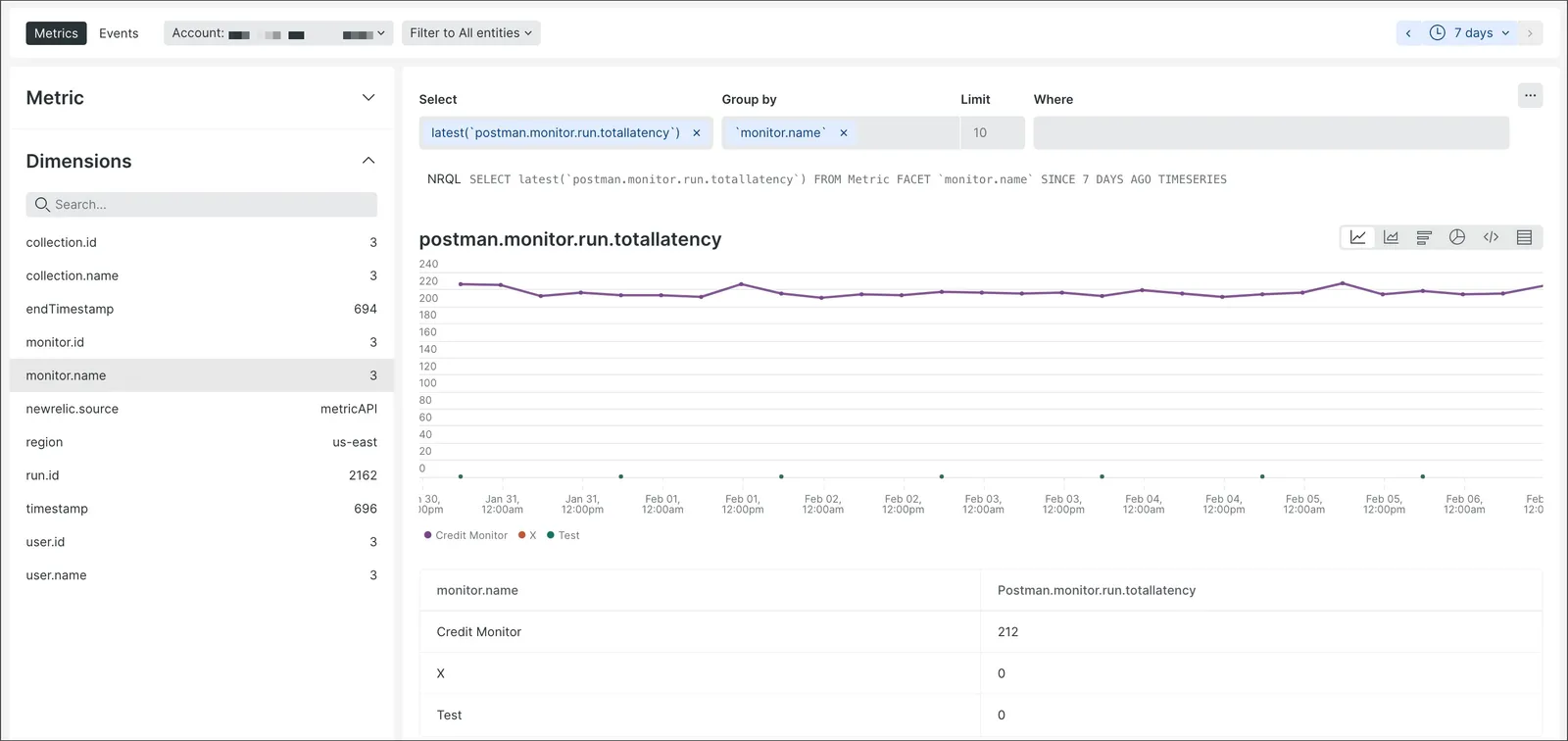Remove the latest totallatency select chip
The image size is (1568, 741).
tap(697, 133)
